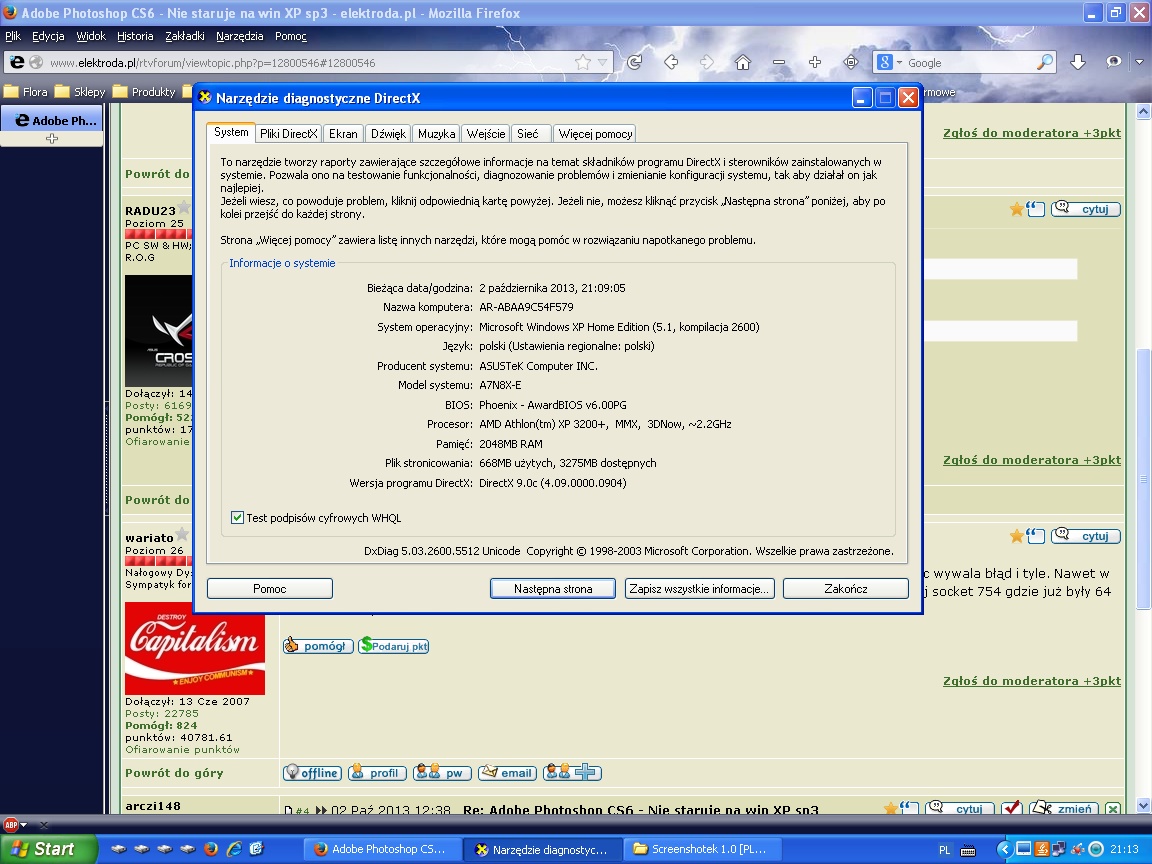Viewport: 1152px width, 864px height.
Task: Go back using the back arrow
Action: click(671, 62)
